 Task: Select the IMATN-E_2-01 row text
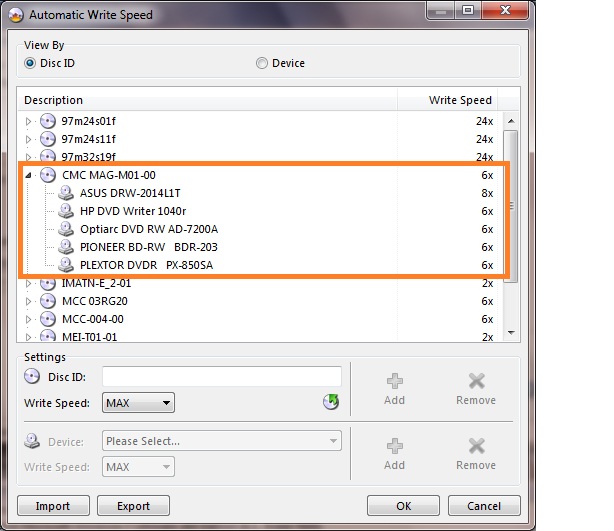(96, 283)
